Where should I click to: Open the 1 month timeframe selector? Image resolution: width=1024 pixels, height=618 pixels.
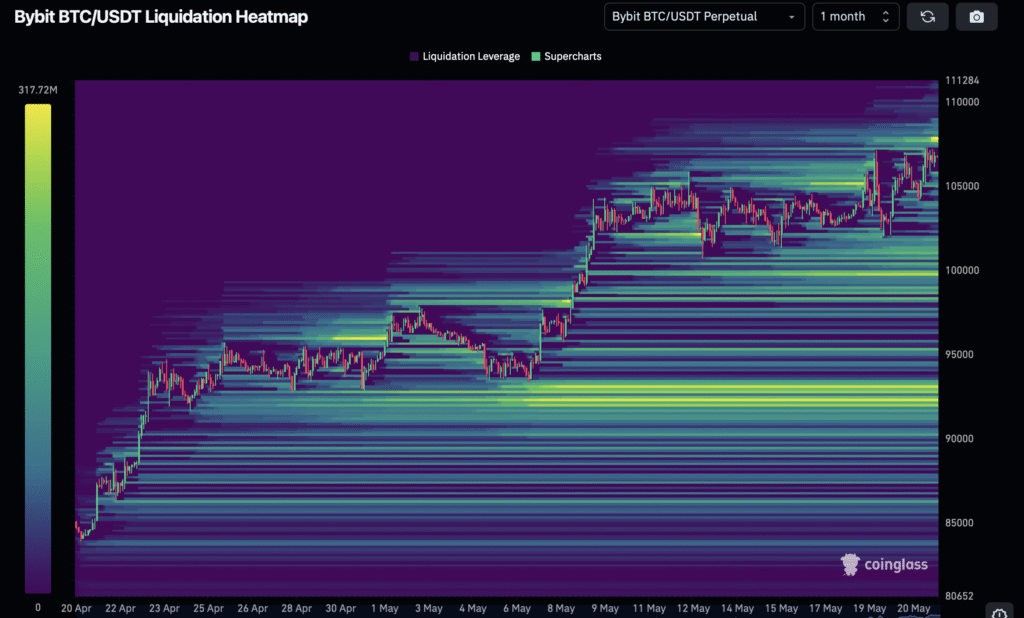856,17
